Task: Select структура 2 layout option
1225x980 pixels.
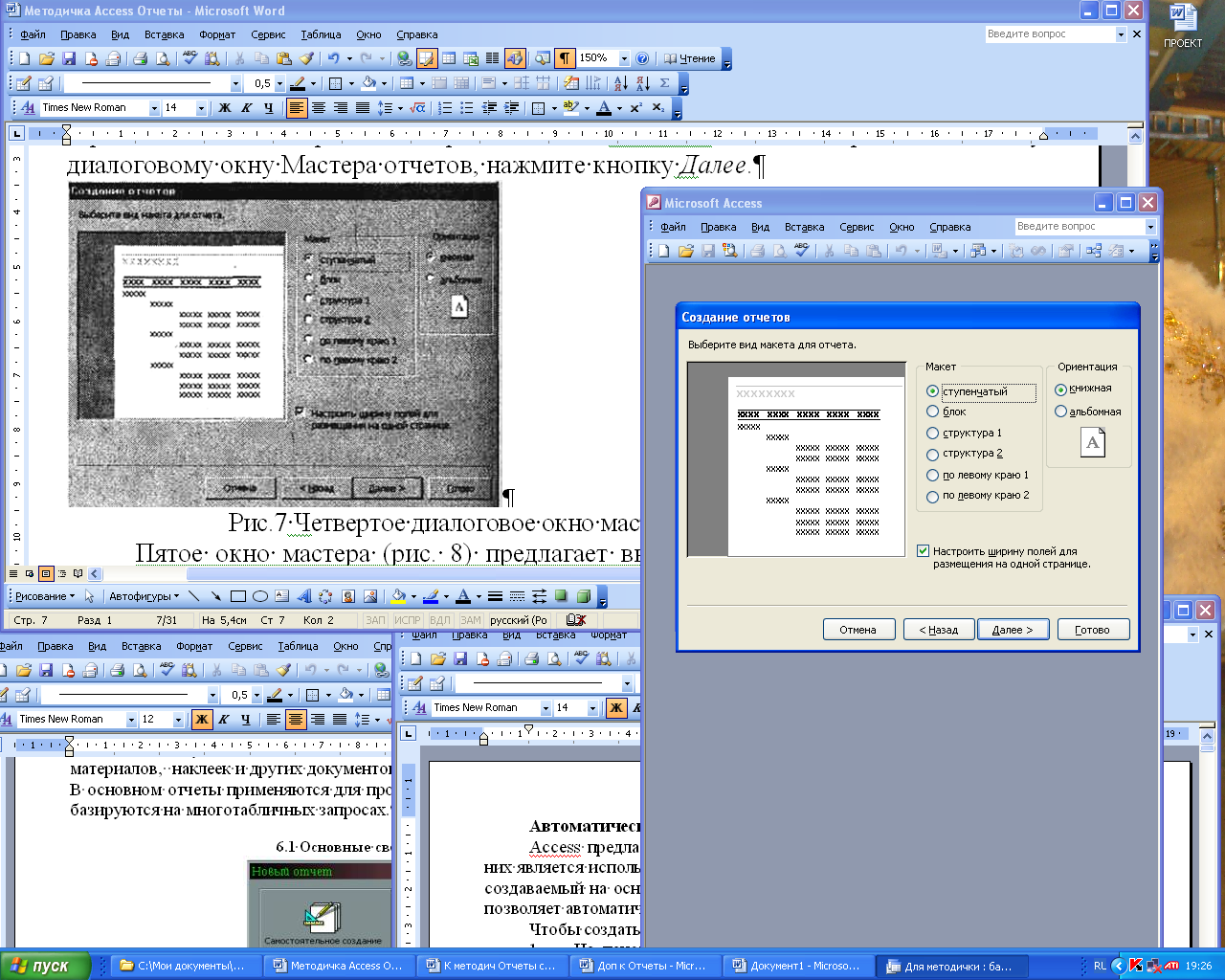Action: click(932, 454)
